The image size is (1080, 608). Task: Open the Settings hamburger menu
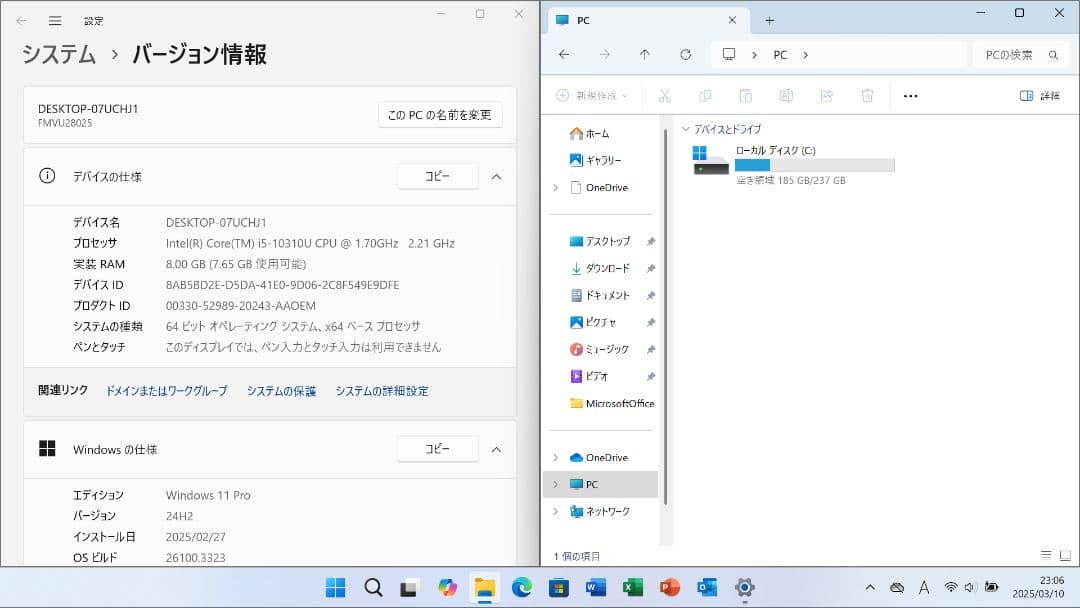(x=56, y=19)
